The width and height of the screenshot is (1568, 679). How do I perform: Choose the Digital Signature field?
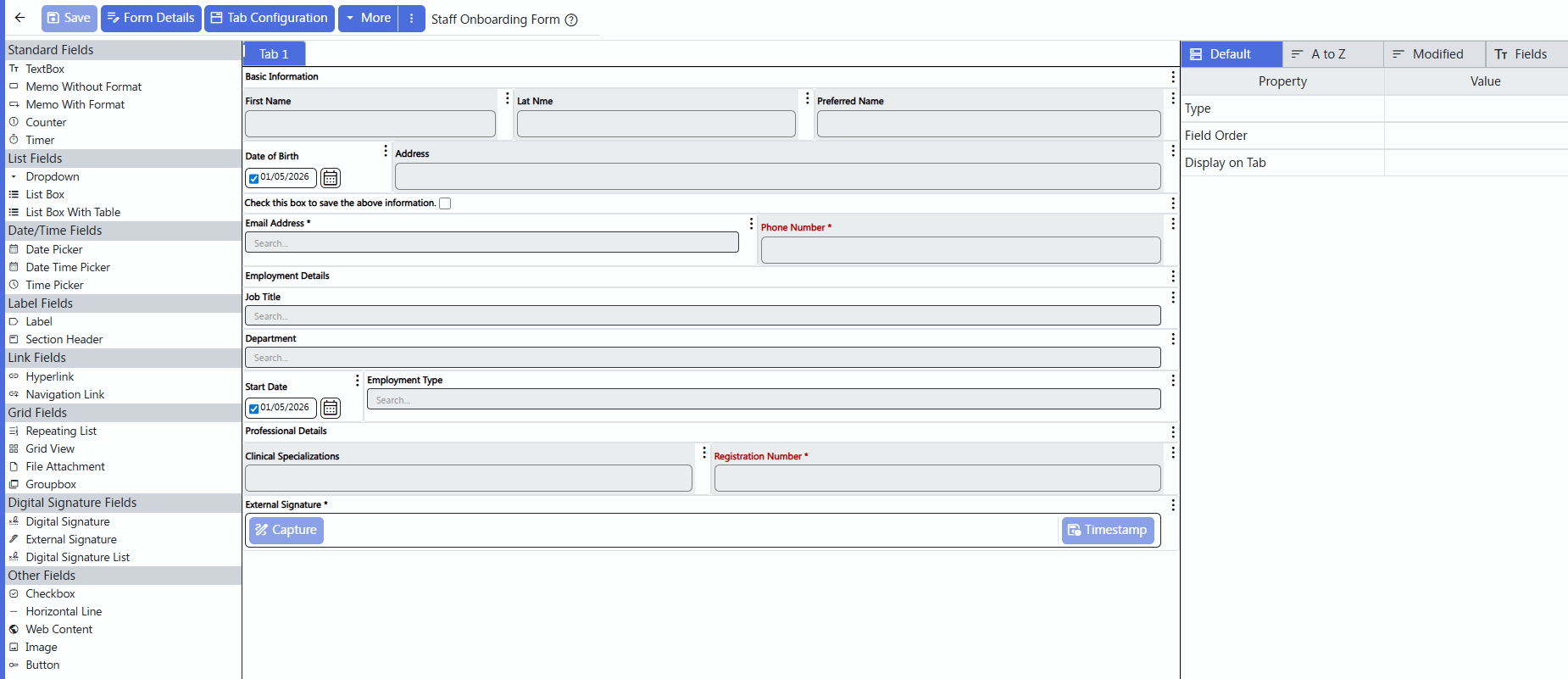pos(68,521)
